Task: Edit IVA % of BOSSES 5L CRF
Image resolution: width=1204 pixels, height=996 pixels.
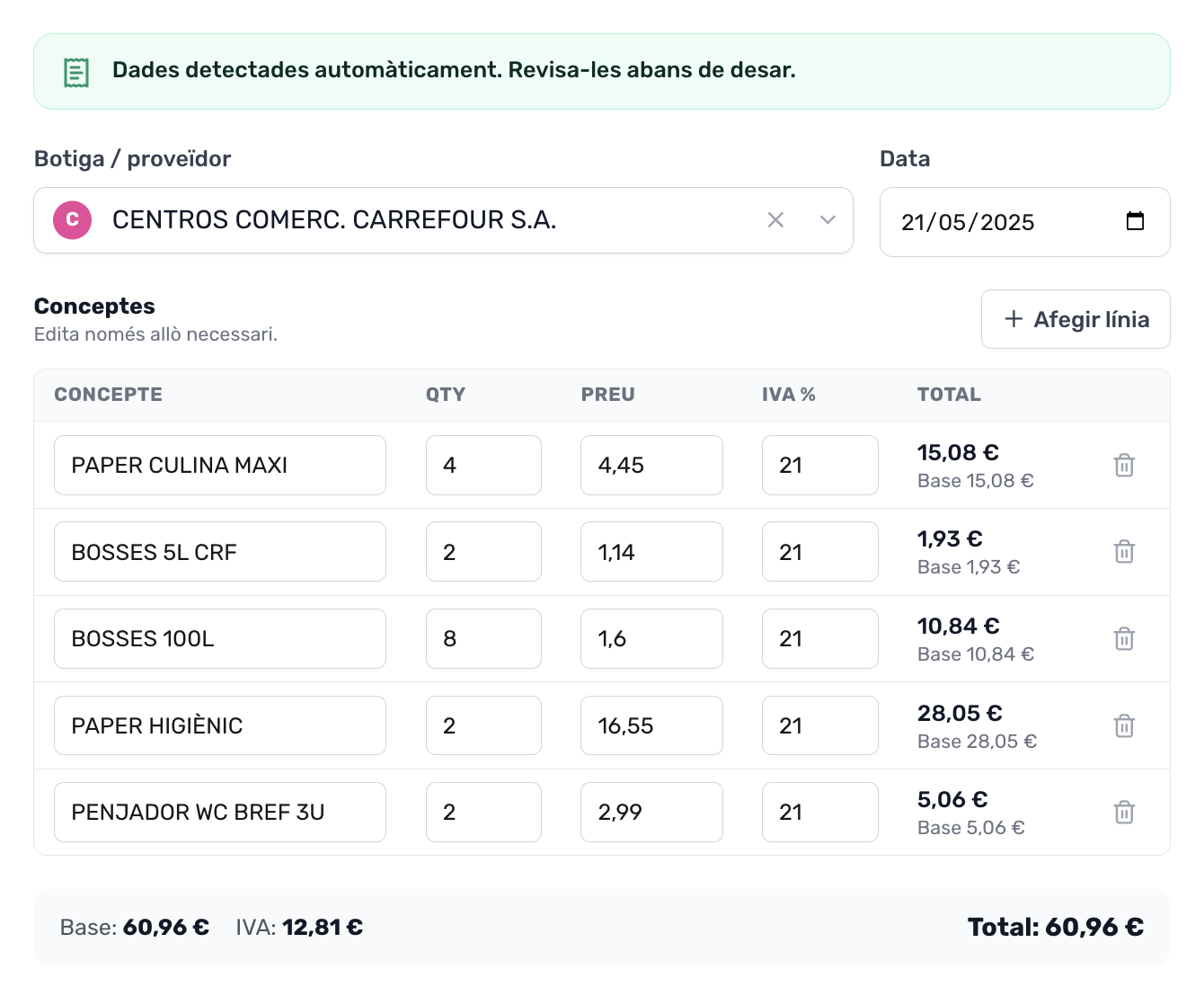Action: pos(819,552)
